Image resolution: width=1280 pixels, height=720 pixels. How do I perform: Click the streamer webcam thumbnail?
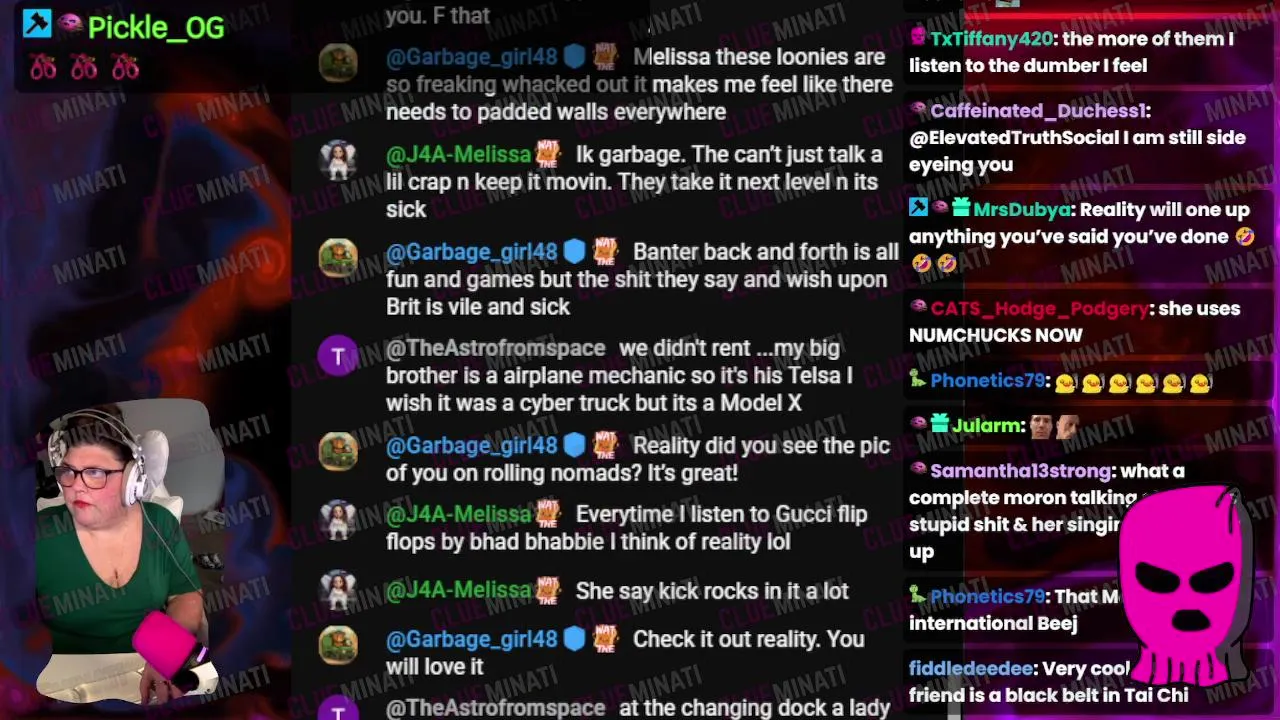[x=127, y=550]
